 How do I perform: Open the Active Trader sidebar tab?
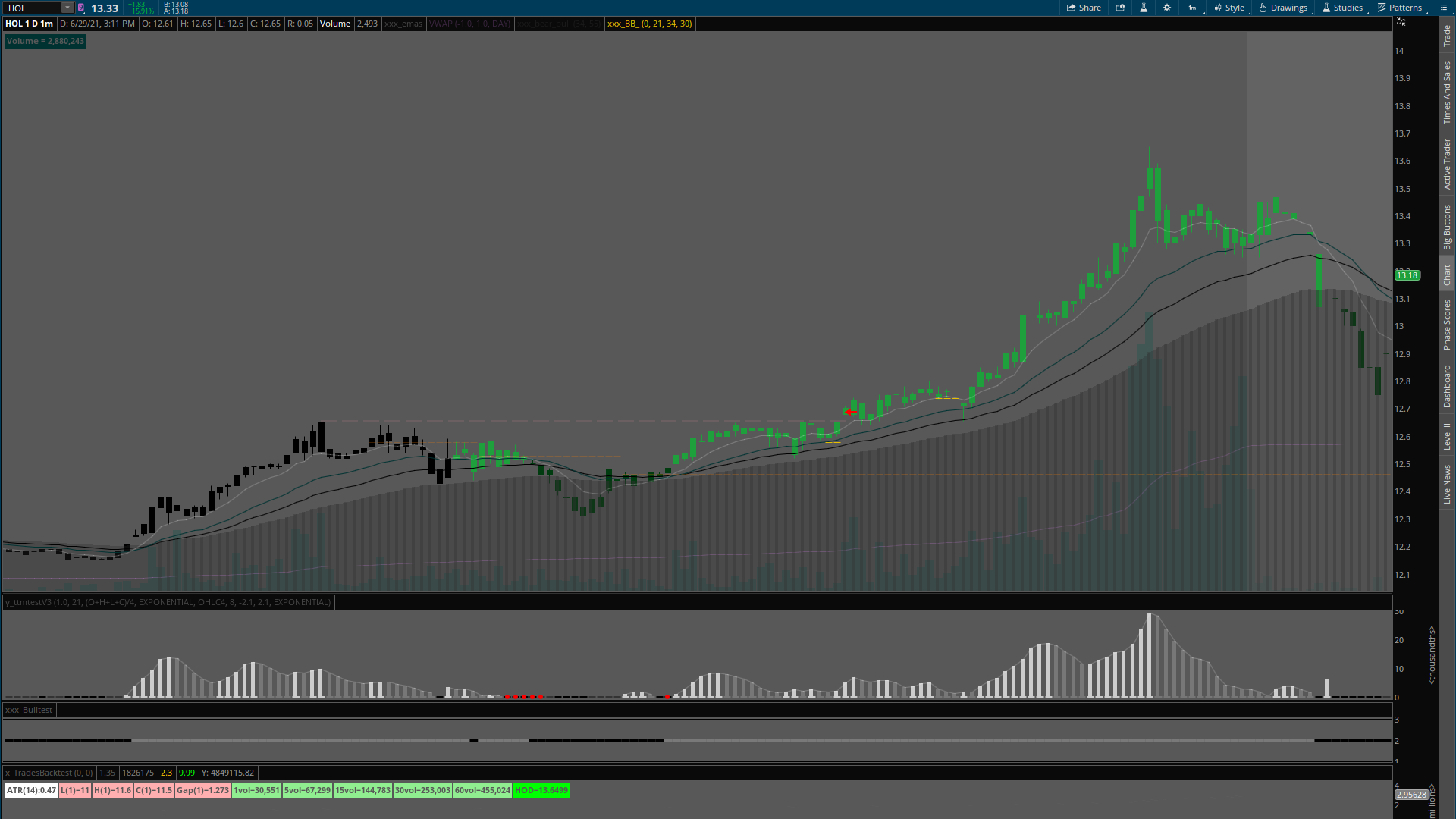(x=1447, y=164)
